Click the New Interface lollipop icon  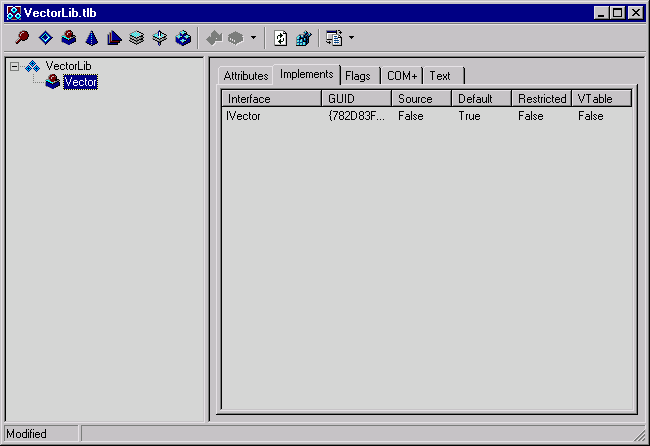22,38
